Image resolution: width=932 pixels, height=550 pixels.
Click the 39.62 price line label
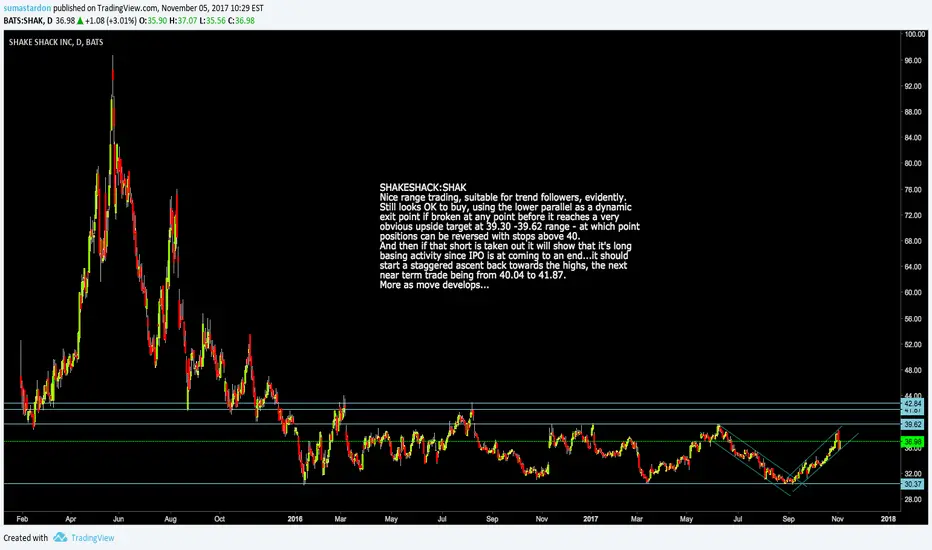click(912, 425)
